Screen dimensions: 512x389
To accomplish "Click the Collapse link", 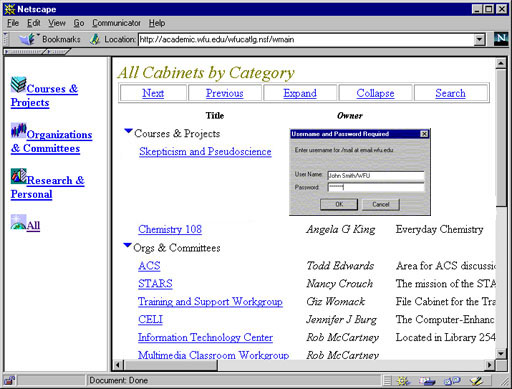I will pyautogui.click(x=375, y=93).
